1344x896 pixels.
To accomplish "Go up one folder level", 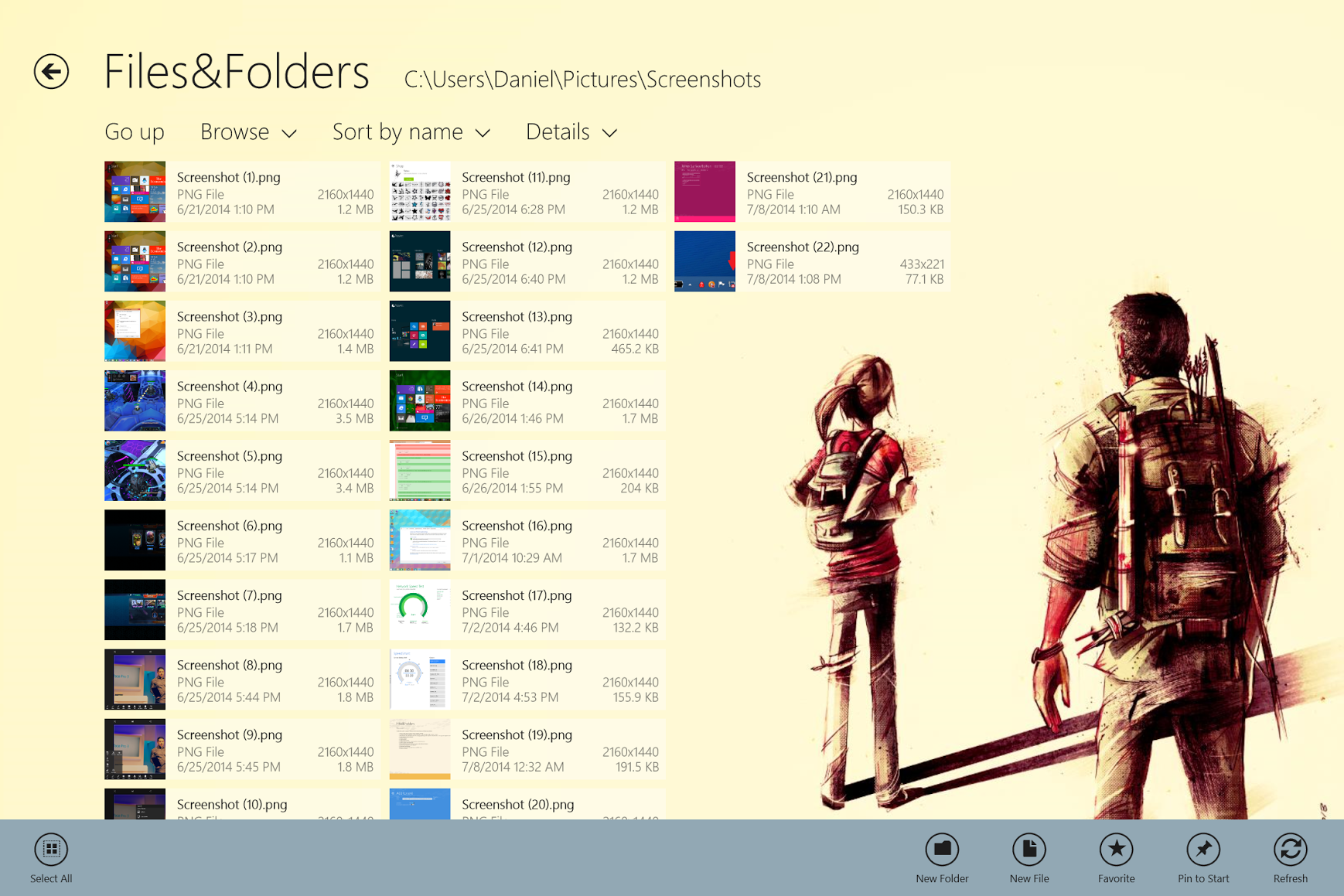I will (x=135, y=132).
